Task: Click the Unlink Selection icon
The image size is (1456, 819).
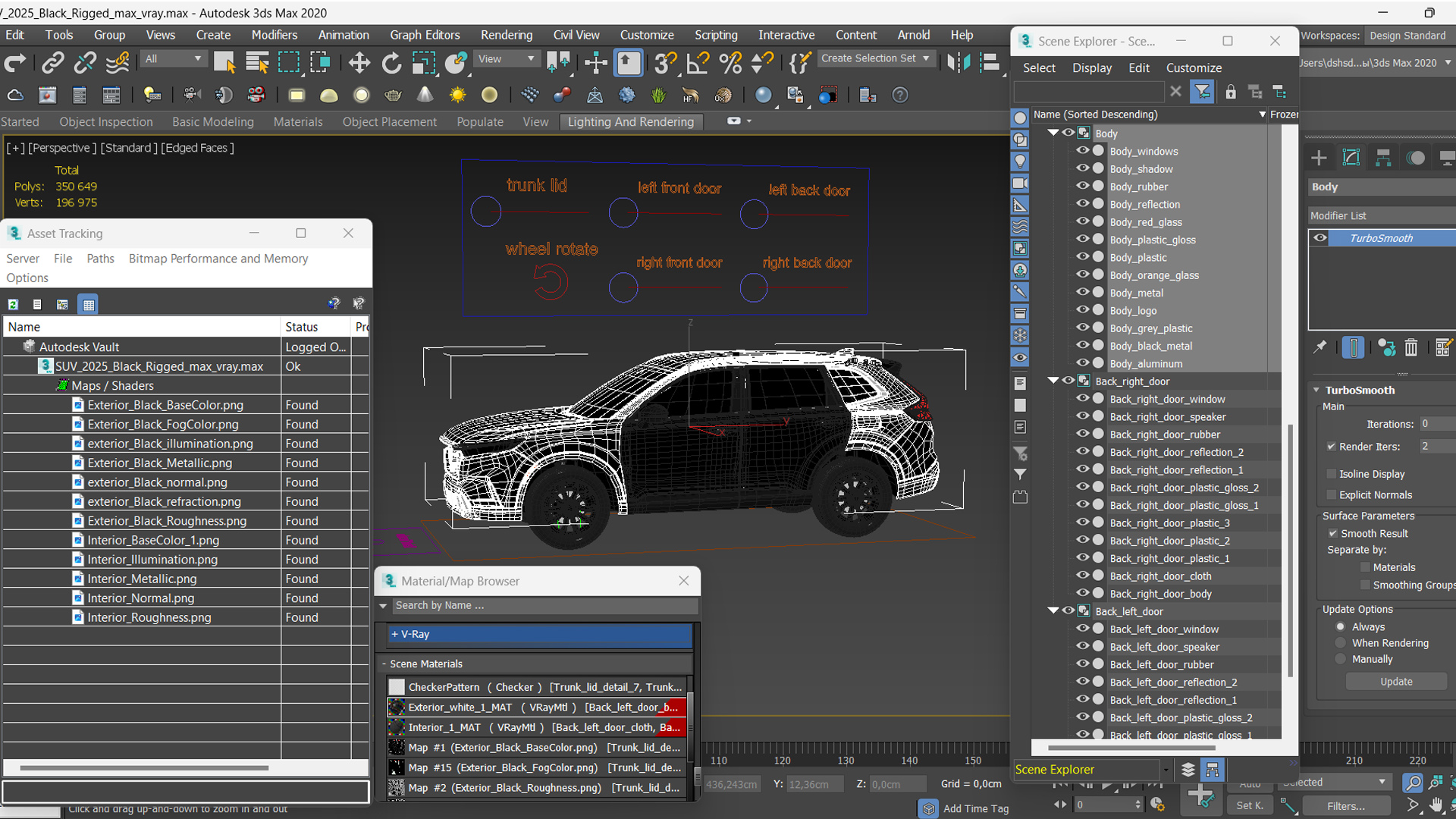Action: [85, 63]
